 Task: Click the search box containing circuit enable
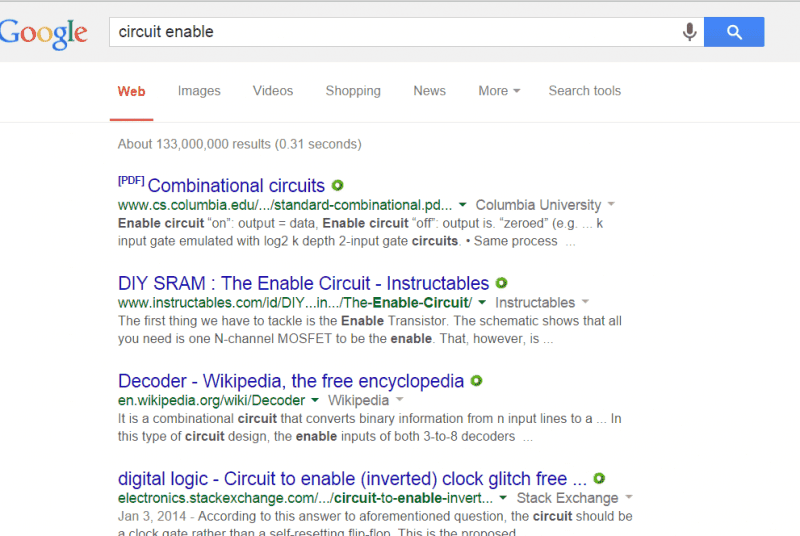[x=390, y=32]
